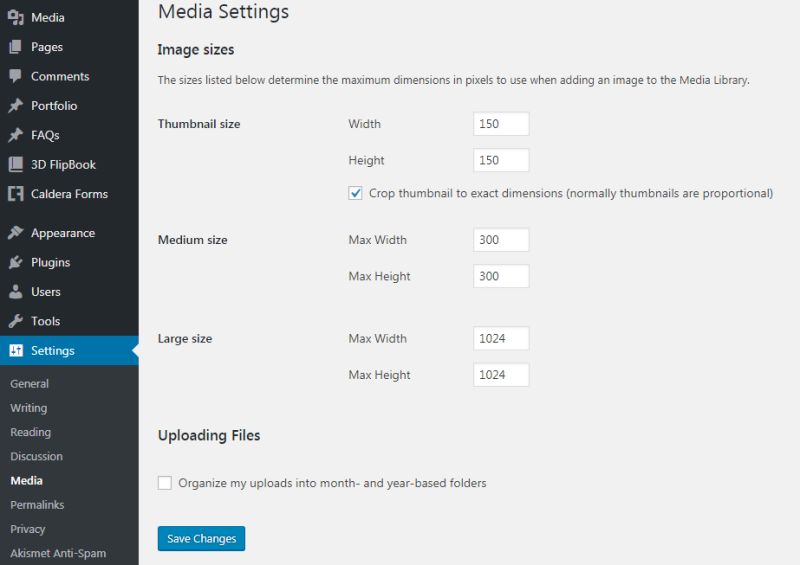Click Large size Max Width field

pos(501,338)
